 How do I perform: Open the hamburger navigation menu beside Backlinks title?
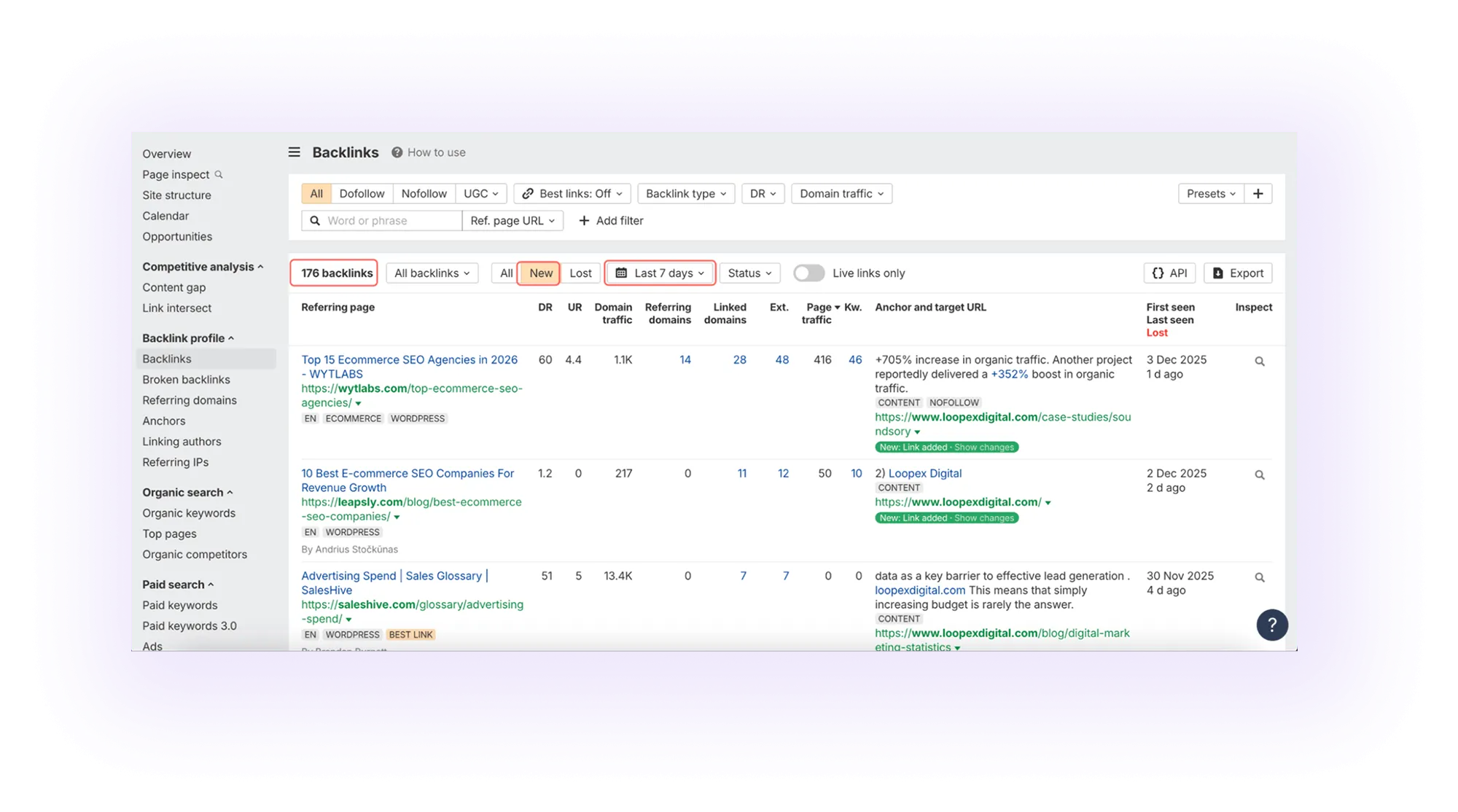295,152
